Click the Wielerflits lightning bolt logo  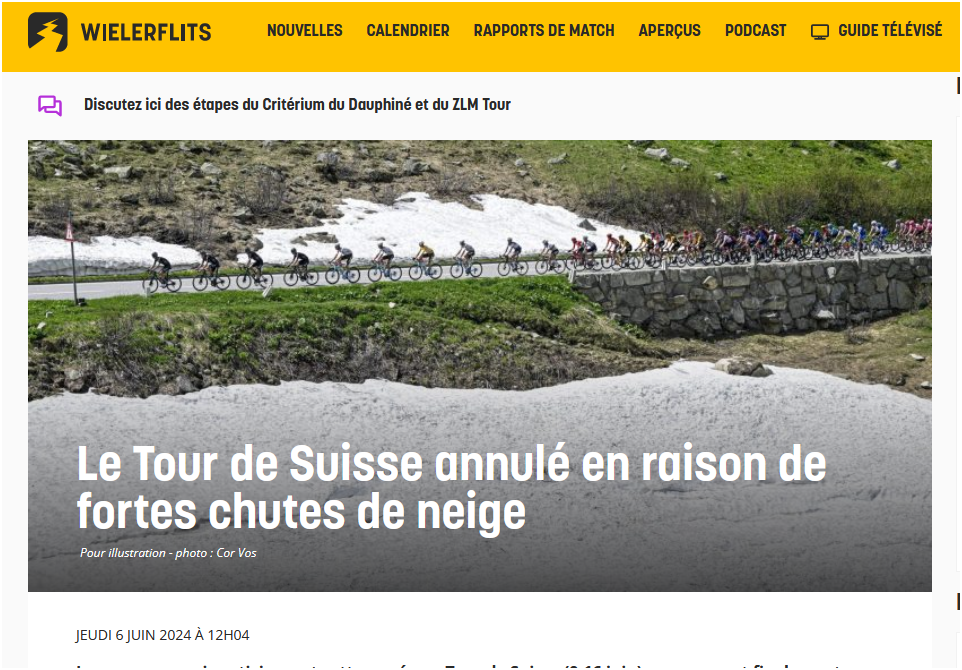coord(48,32)
